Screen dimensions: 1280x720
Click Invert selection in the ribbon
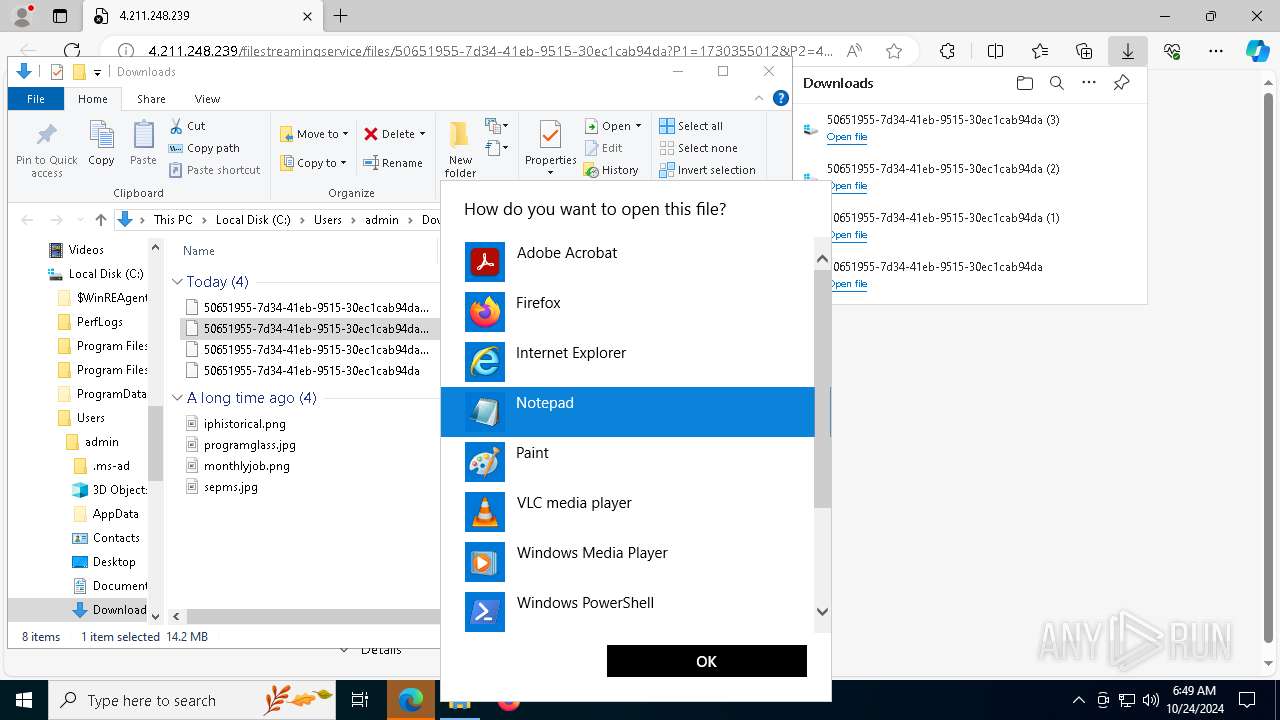[707, 170]
